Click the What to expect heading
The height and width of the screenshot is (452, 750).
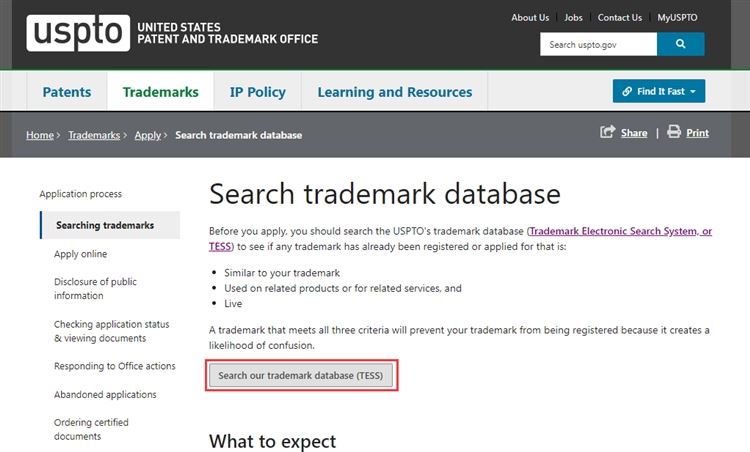point(273,441)
